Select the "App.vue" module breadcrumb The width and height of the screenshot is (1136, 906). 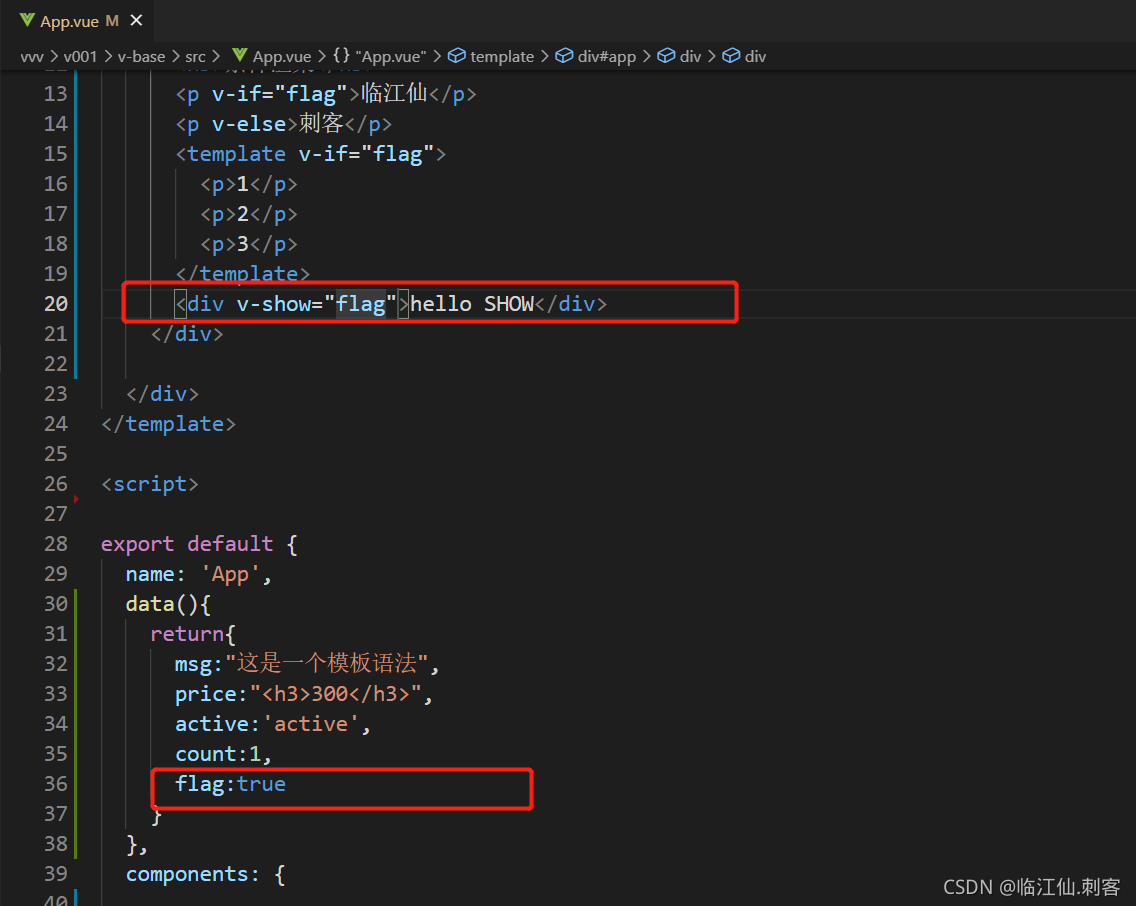[x=390, y=56]
